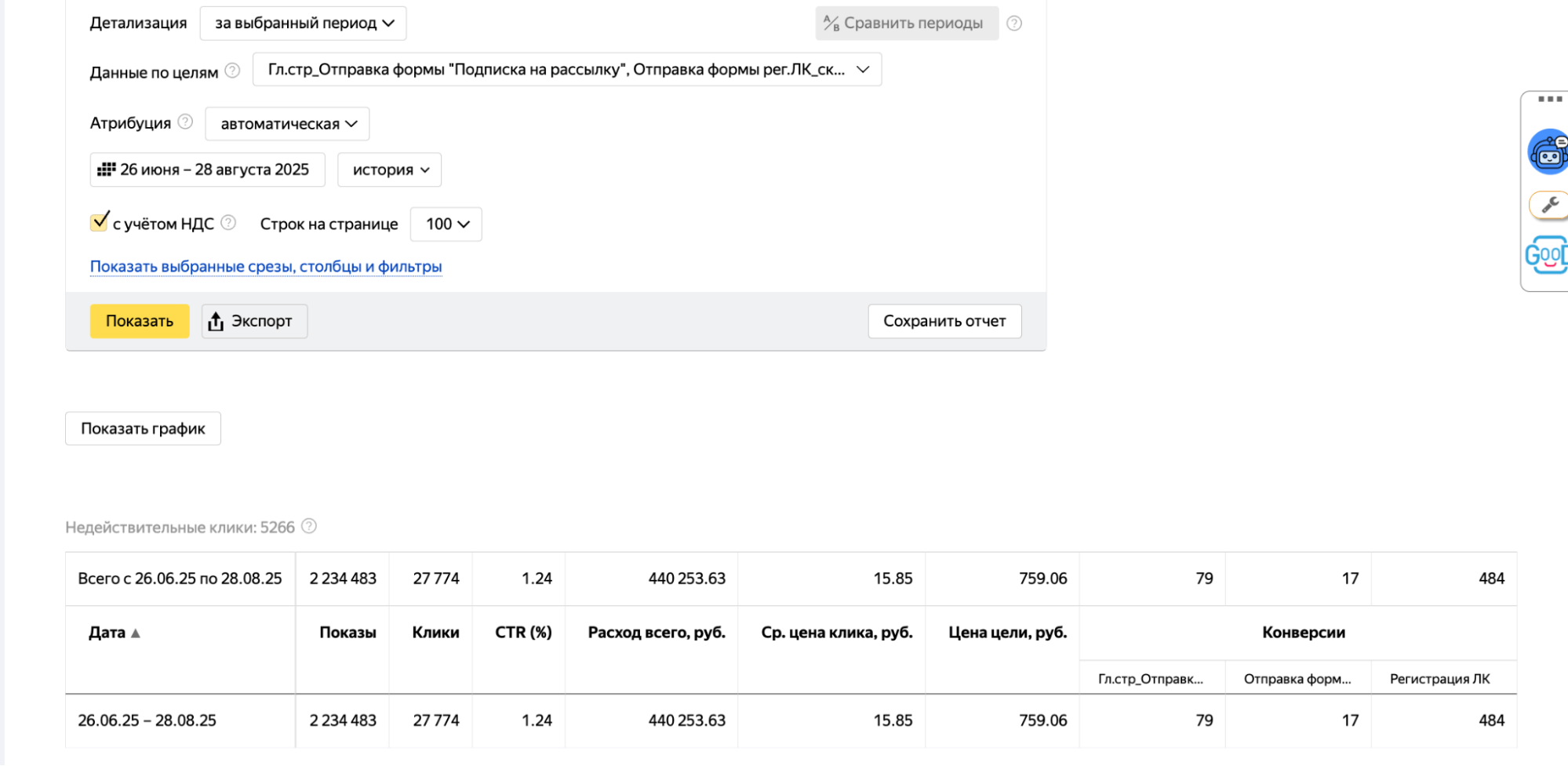Open the Атрибуция автоматическая dropdown
1568x766 pixels.
287,124
